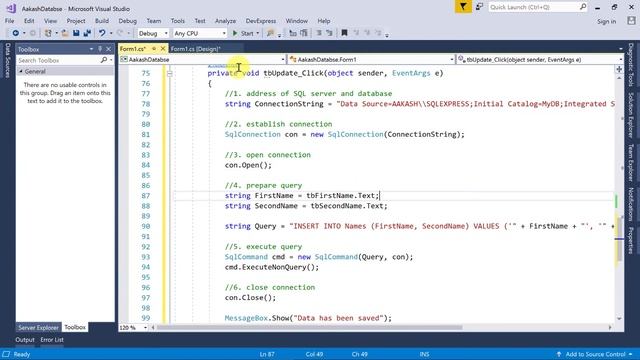Click the increase indent icon
Viewport: 640px width, 360px height.
(x=329, y=33)
